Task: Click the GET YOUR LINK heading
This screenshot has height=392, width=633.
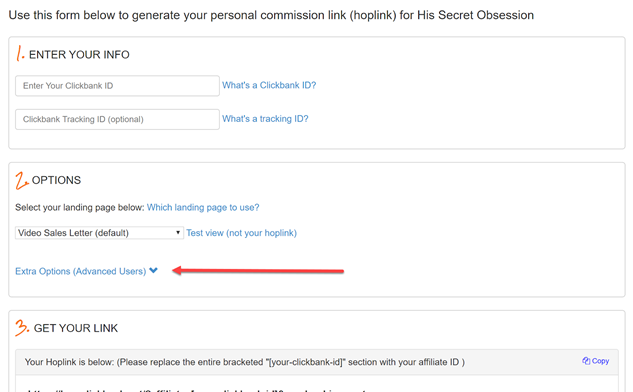Action: coord(76,328)
